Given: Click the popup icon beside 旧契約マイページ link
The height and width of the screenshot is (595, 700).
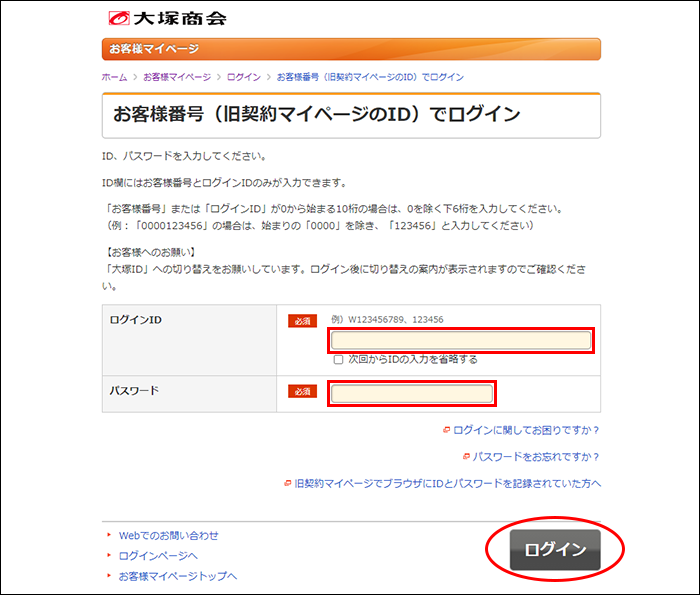Looking at the screenshot, I should point(288,483).
